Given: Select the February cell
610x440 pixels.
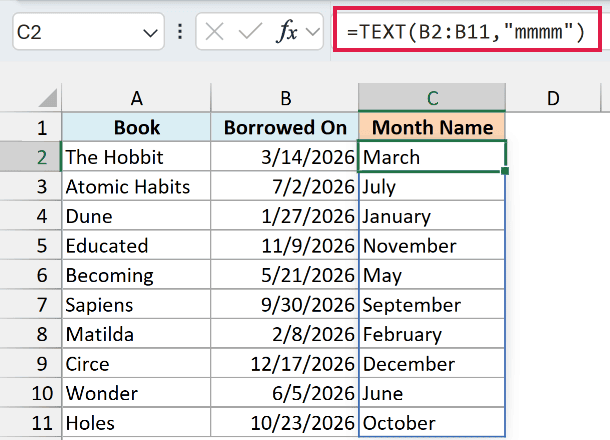Looking at the screenshot, I should click(432, 334).
